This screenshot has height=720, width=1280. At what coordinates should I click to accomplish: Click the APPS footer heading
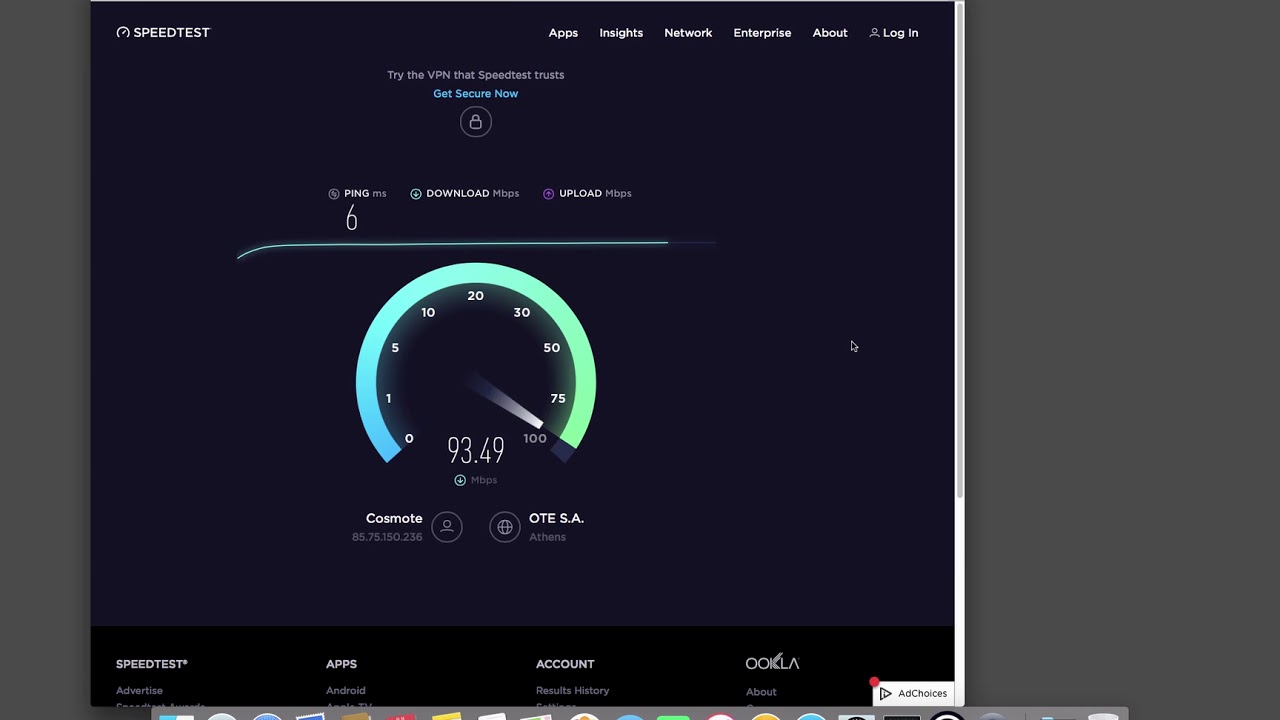coord(341,664)
